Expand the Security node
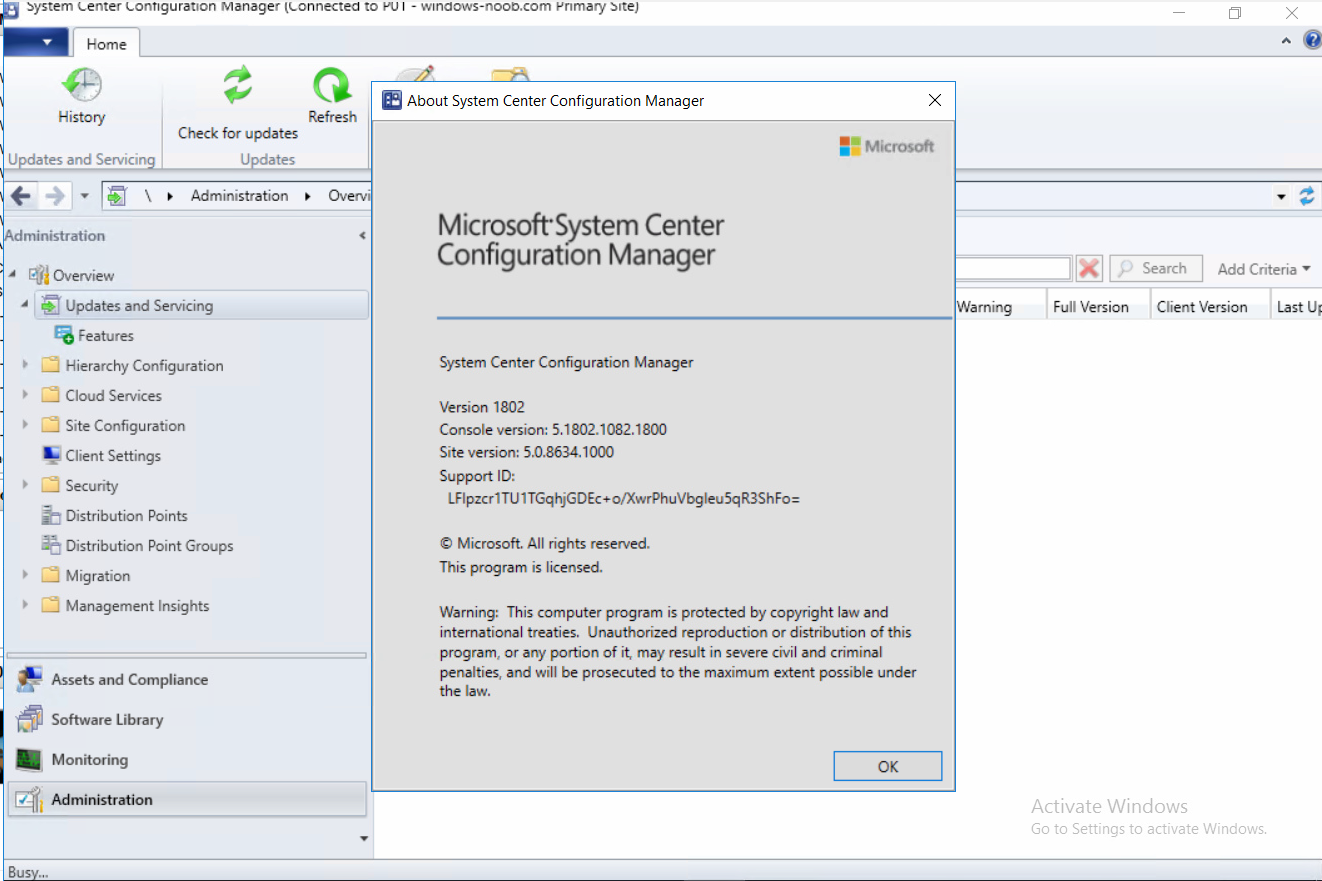Image resolution: width=1322 pixels, height=881 pixels. pyautogui.click(x=25, y=485)
